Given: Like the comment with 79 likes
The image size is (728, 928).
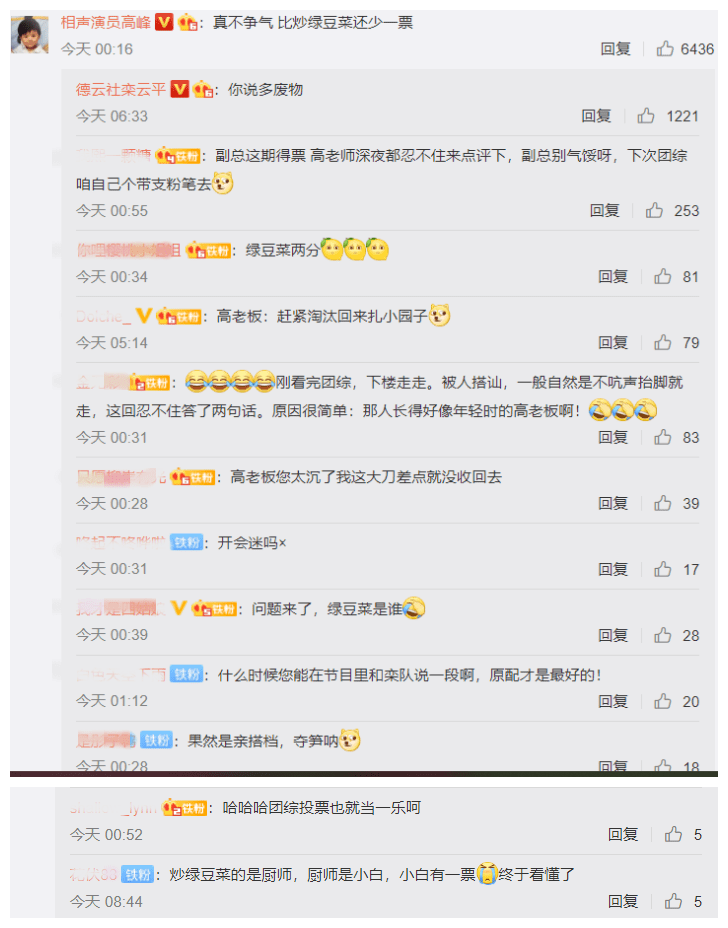Looking at the screenshot, I should [x=662, y=342].
